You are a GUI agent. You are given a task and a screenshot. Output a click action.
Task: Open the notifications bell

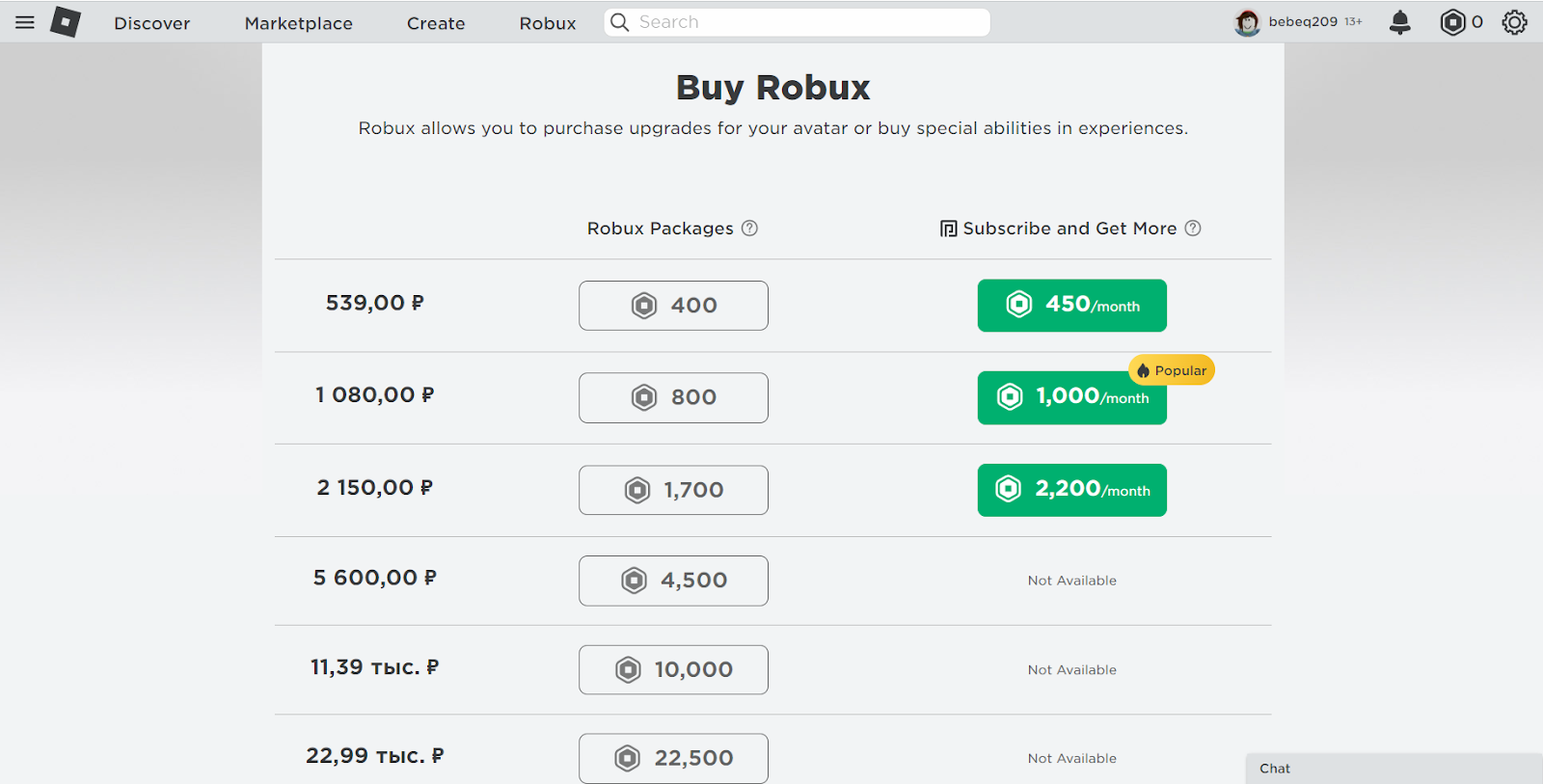pos(1400,22)
